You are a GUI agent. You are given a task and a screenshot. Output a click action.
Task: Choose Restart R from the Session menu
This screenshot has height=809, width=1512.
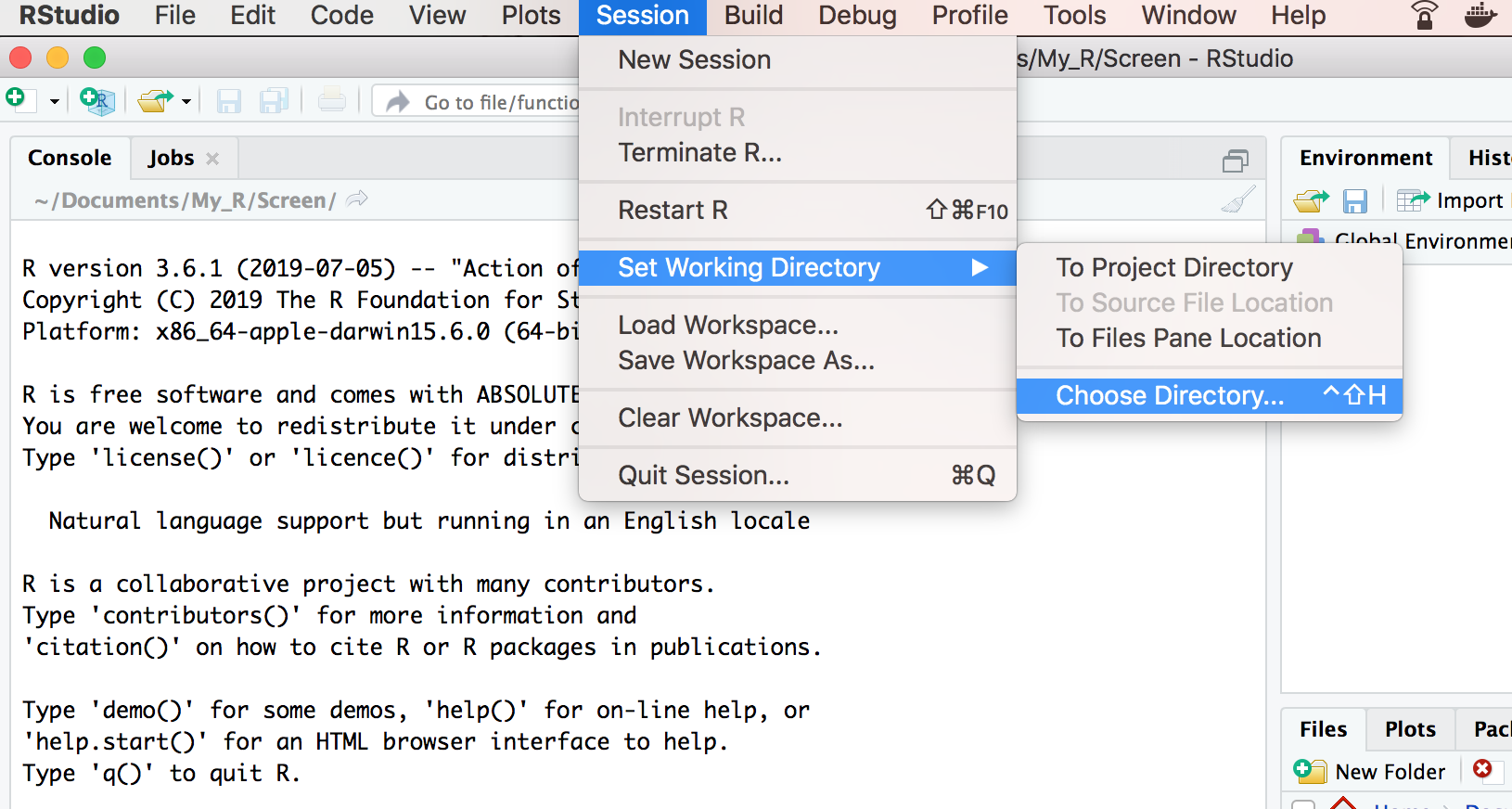coord(673,211)
